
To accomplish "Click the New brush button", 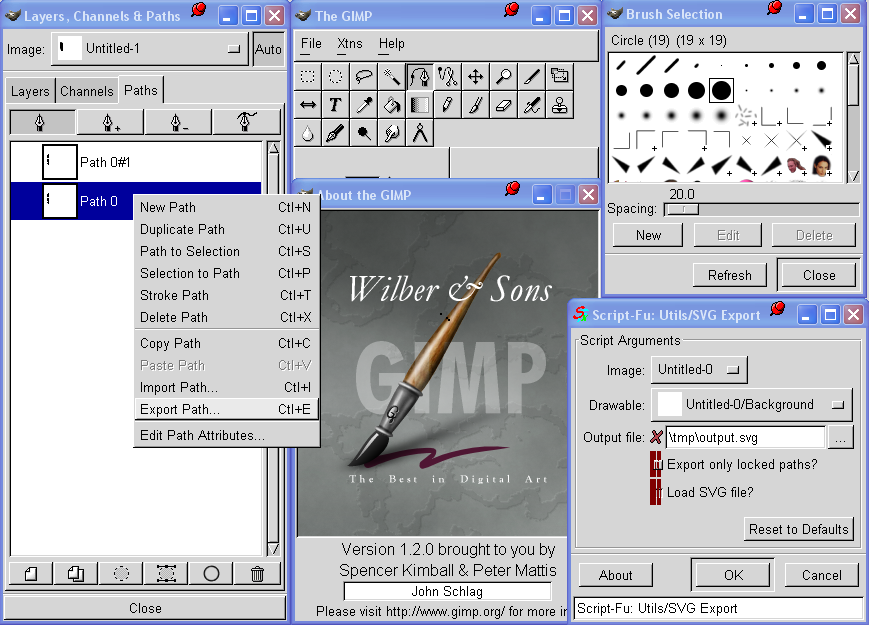I will (x=648, y=235).
